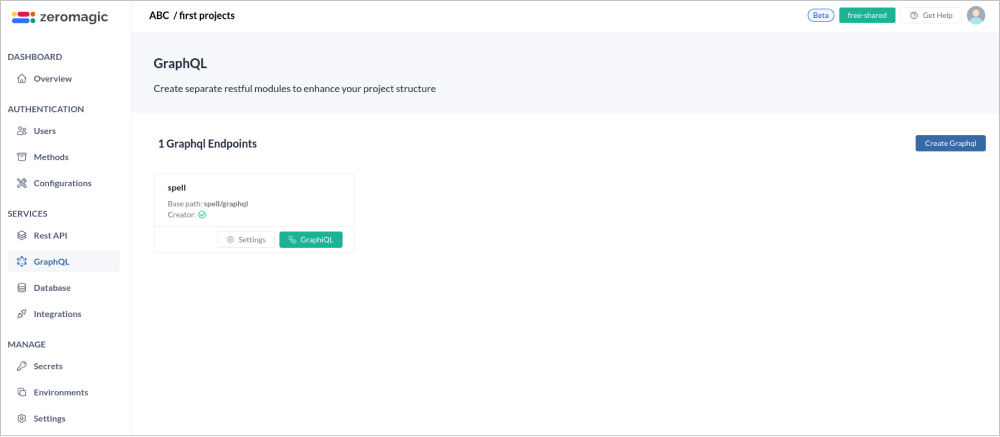This screenshot has height=437, width=1000.
Task: Click the SERVICES section label
Action: click(27, 214)
